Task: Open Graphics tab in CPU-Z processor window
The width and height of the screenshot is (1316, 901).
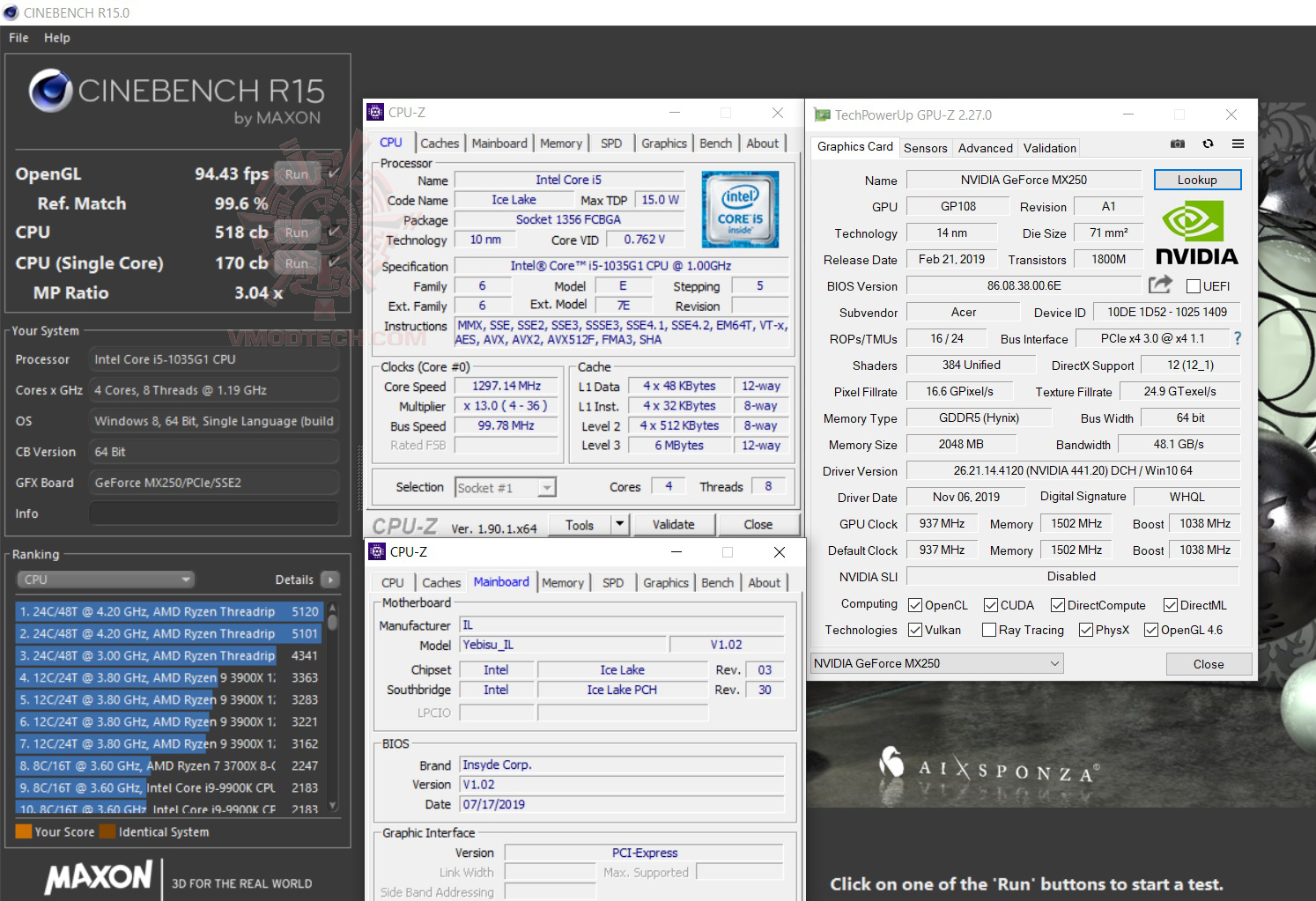Action: click(664, 144)
